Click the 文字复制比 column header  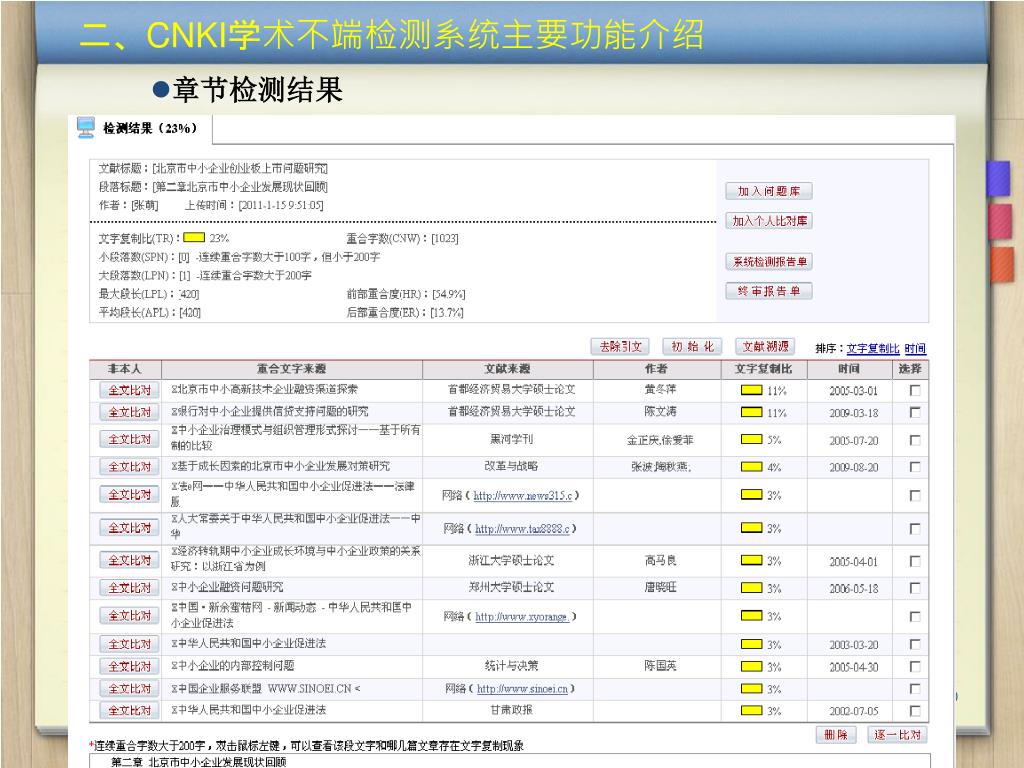point(763,369)
